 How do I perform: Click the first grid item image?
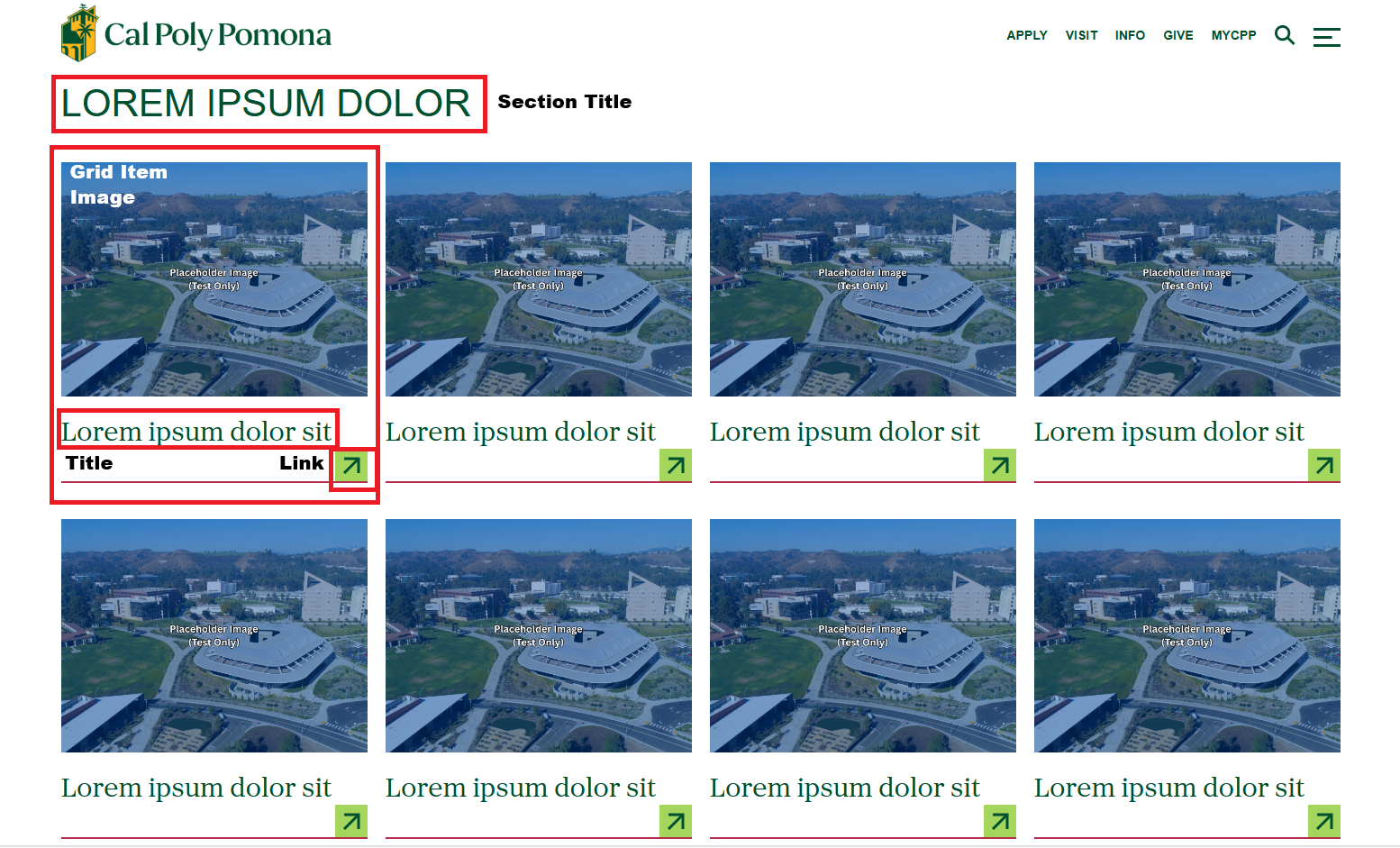[214, 279]
